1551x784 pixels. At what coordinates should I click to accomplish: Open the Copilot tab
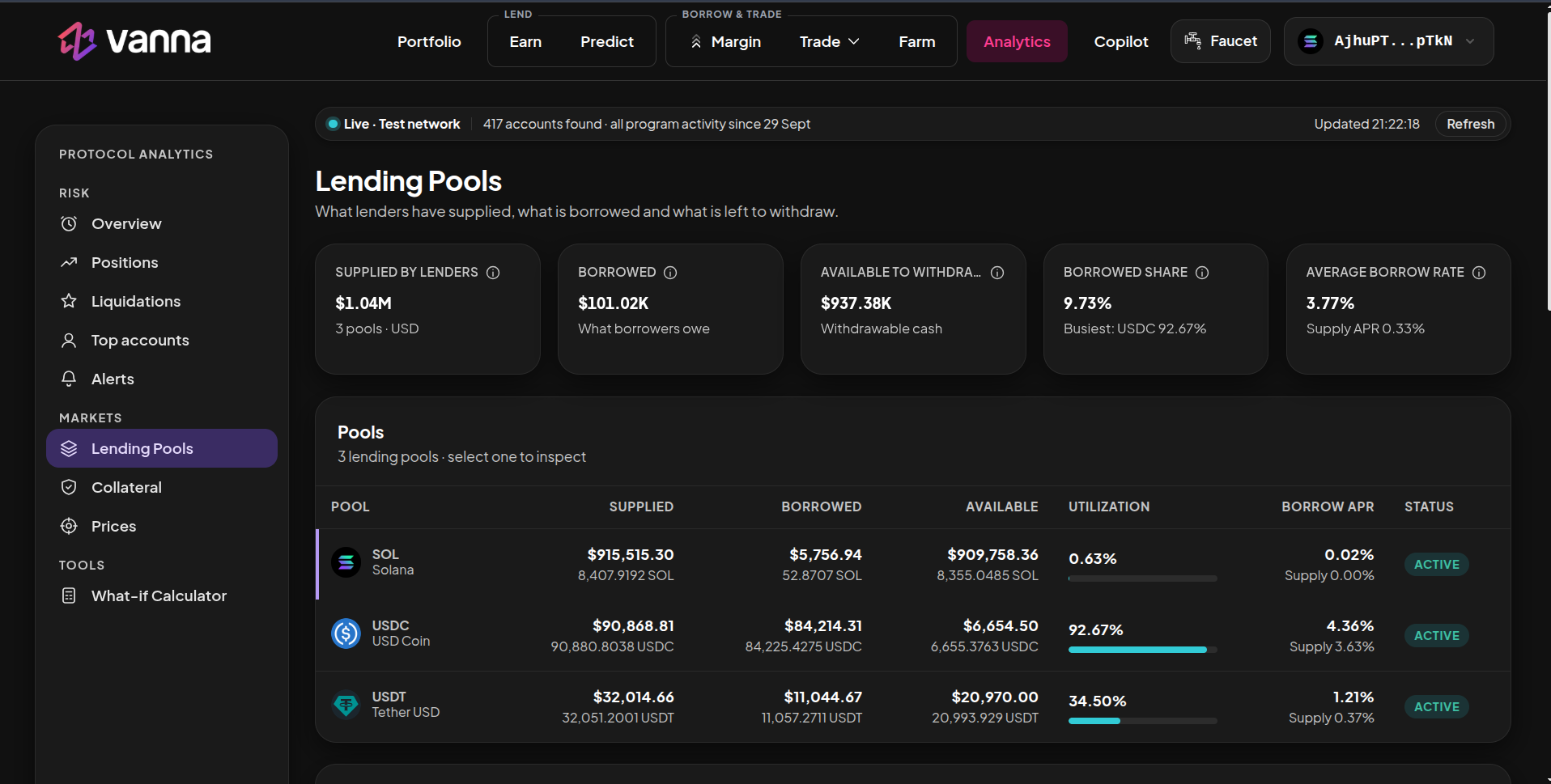coord(1121,41)
